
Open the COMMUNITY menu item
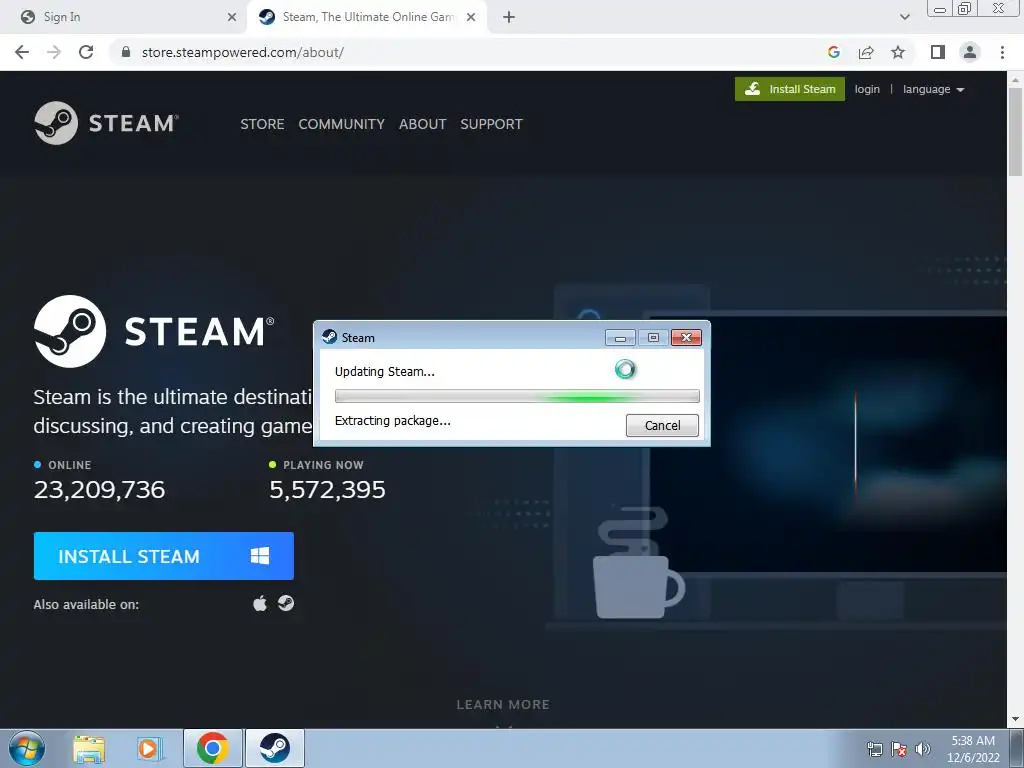tap(342, 124)
